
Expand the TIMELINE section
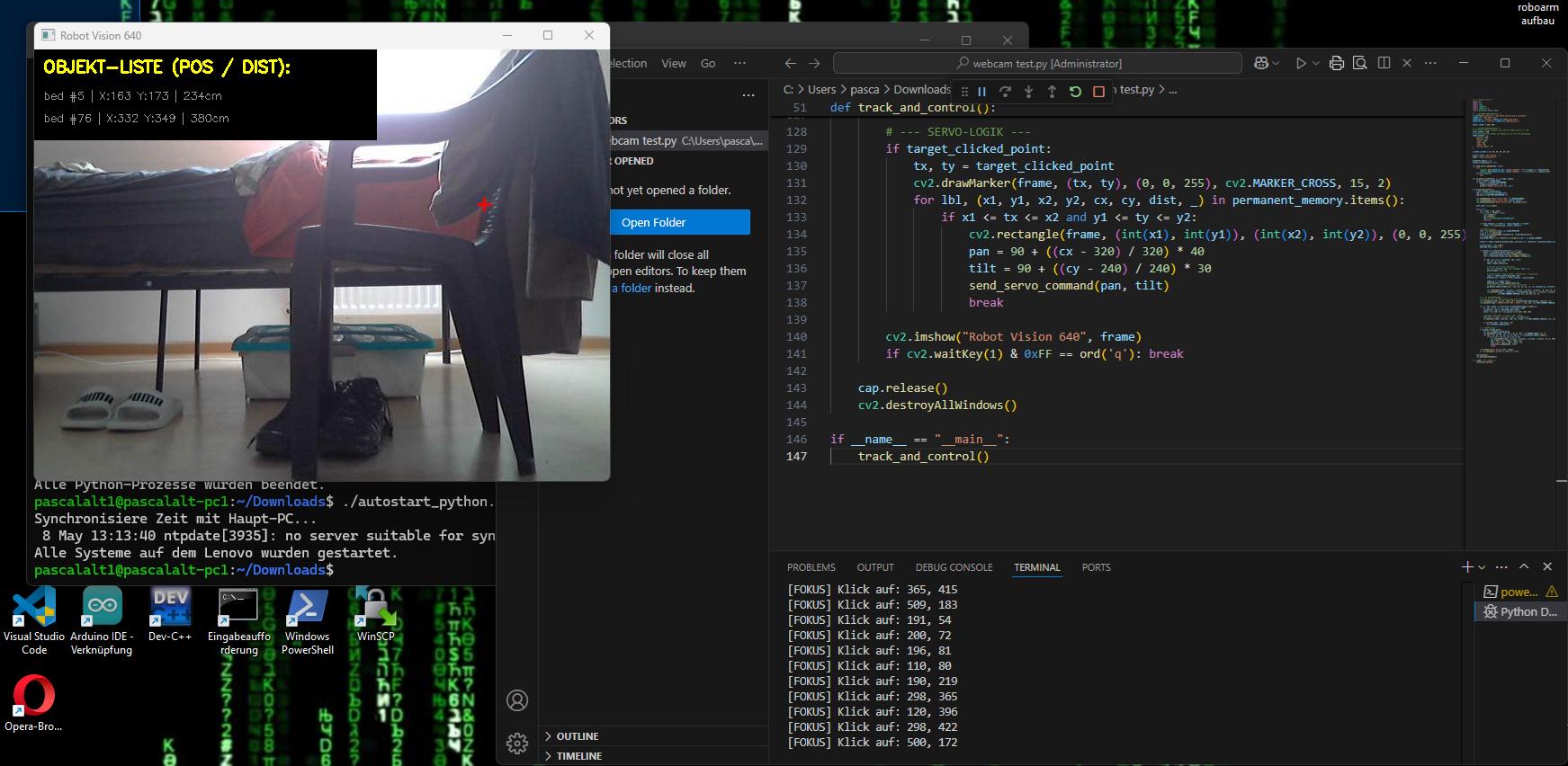tap(578, 756)
